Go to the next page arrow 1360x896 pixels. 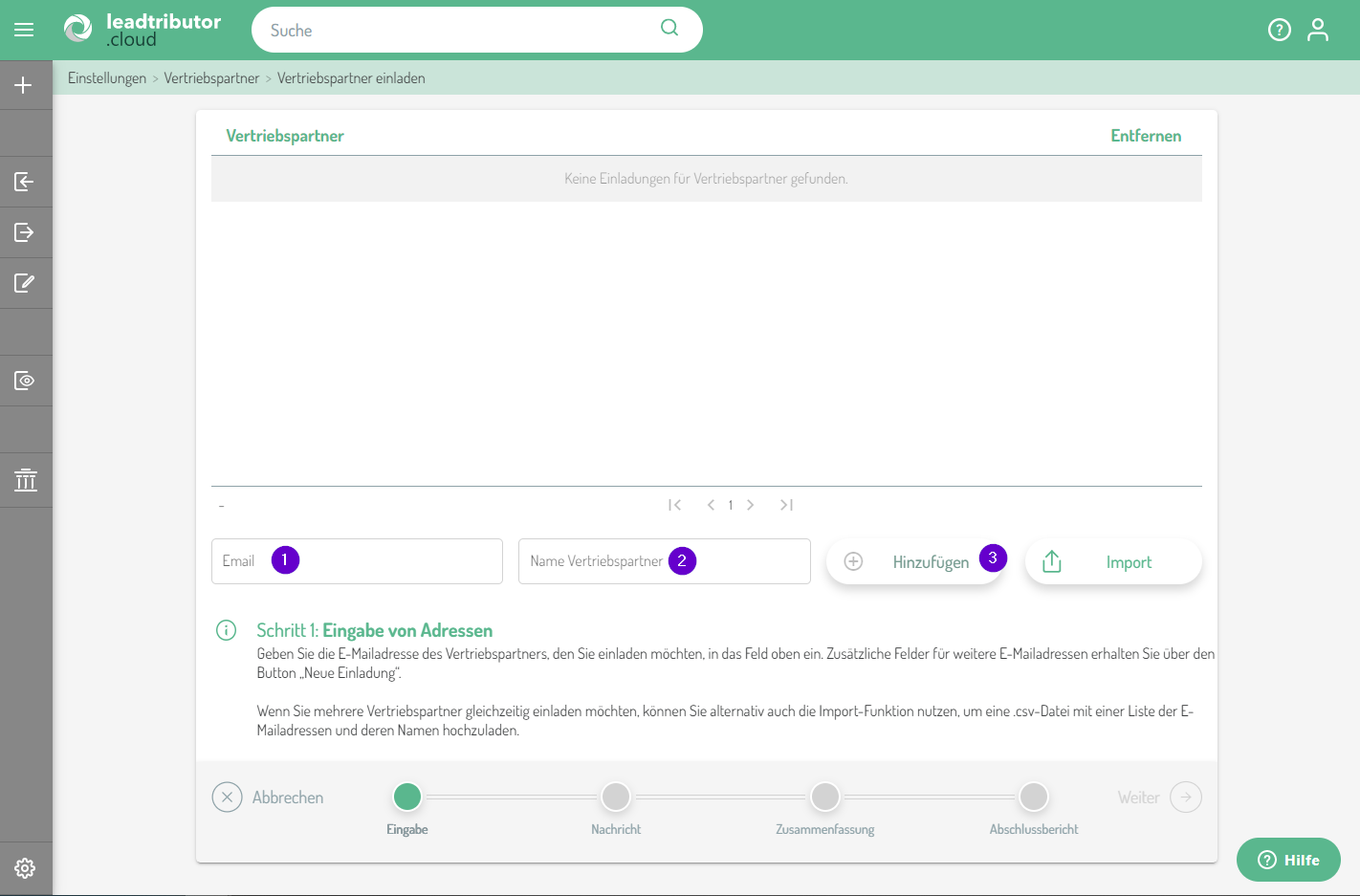coord(751,505)
